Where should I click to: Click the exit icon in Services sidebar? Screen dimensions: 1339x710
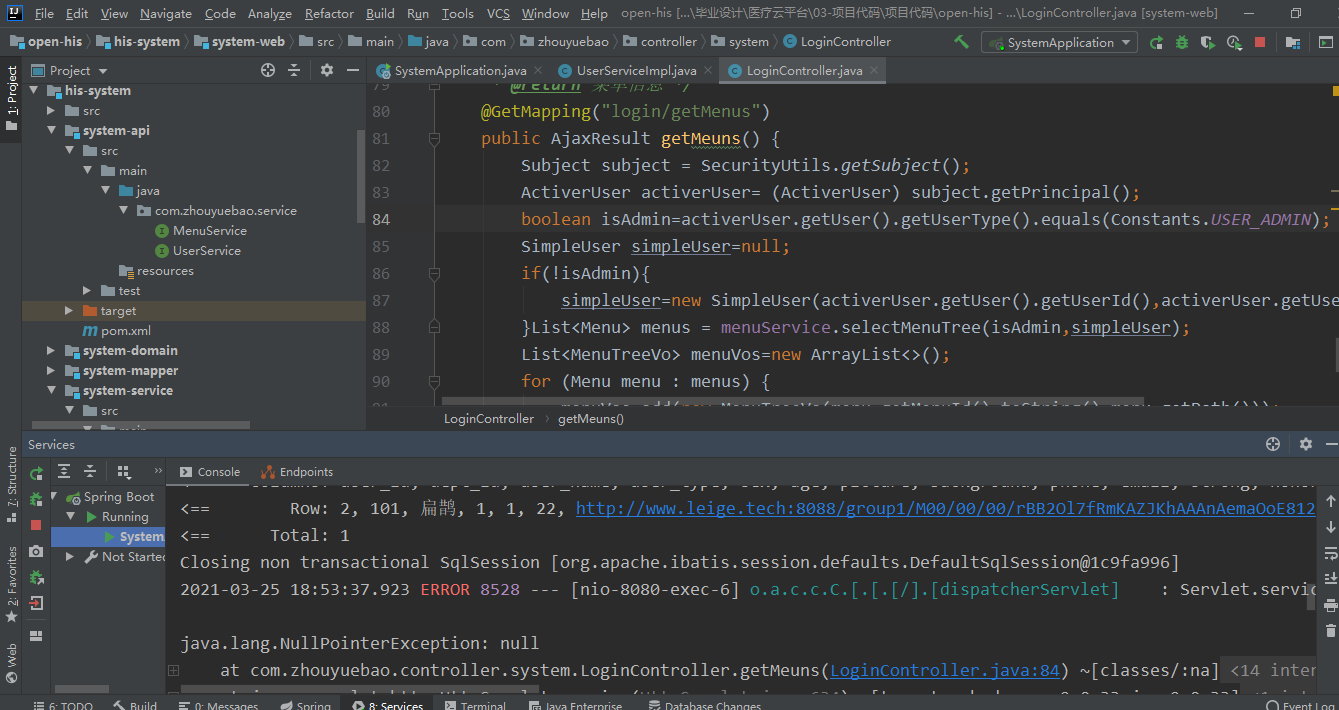(36, 603)
